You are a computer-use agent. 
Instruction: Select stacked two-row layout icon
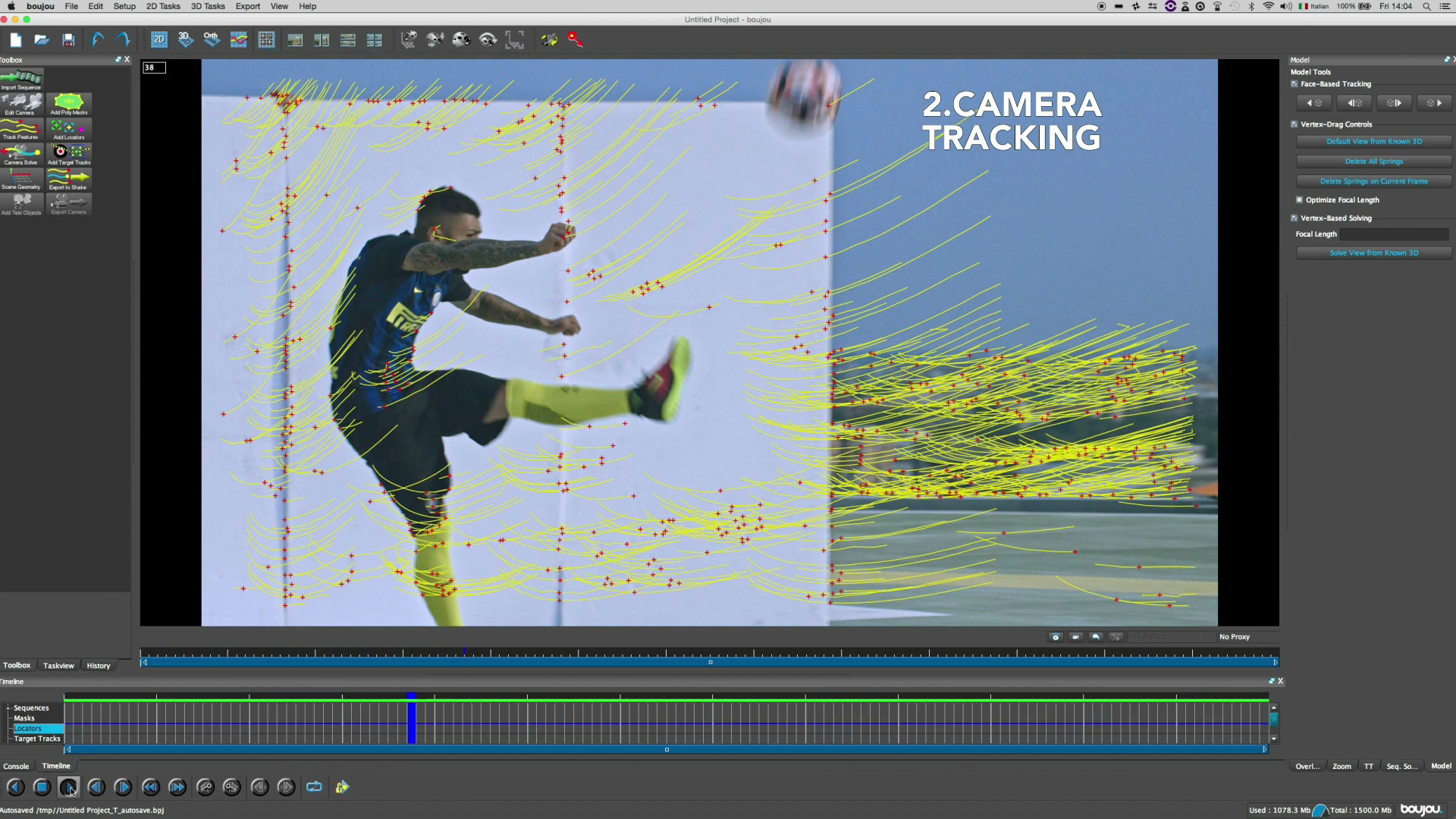(x=348, y=40)
